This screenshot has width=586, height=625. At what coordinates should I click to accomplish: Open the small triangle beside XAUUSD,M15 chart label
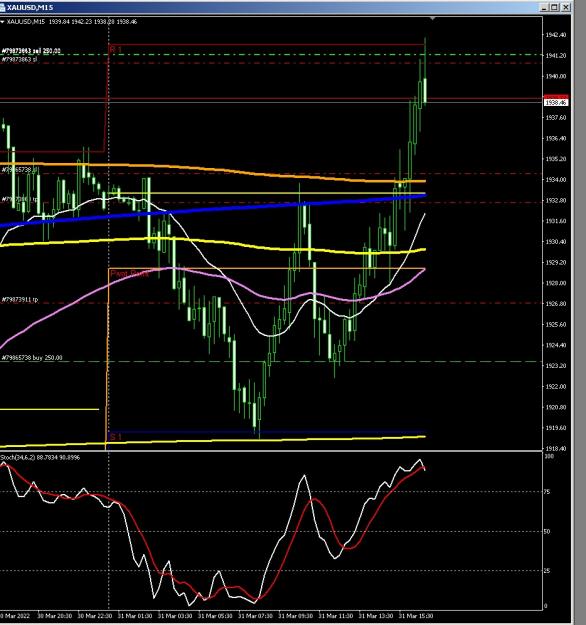(2, 22)
